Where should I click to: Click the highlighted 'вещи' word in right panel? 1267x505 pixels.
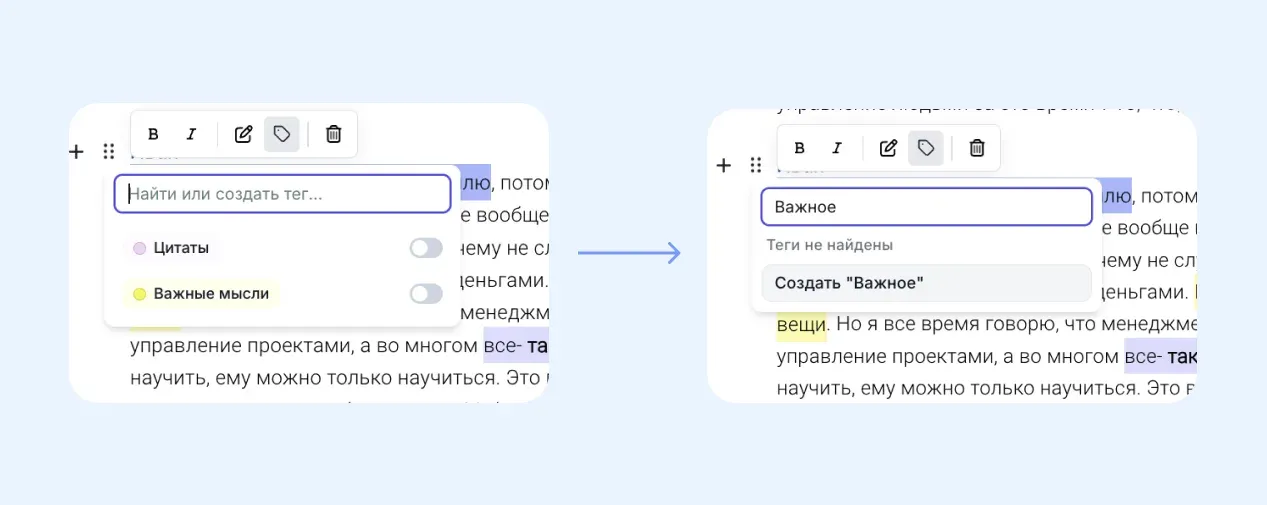click(801, 325)
